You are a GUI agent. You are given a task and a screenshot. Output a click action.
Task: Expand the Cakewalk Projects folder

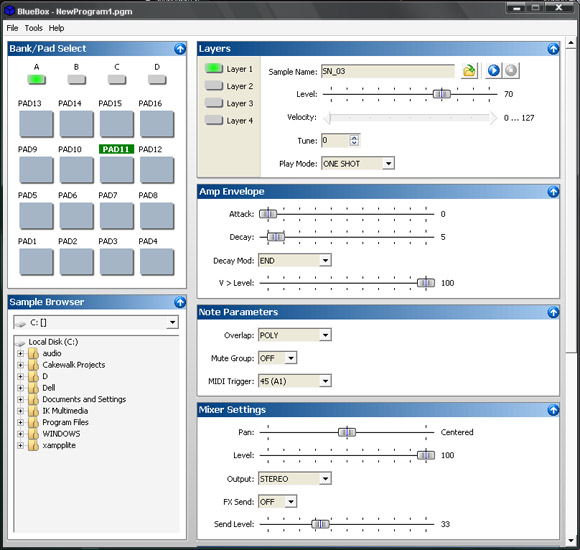[x=20, y=365]
